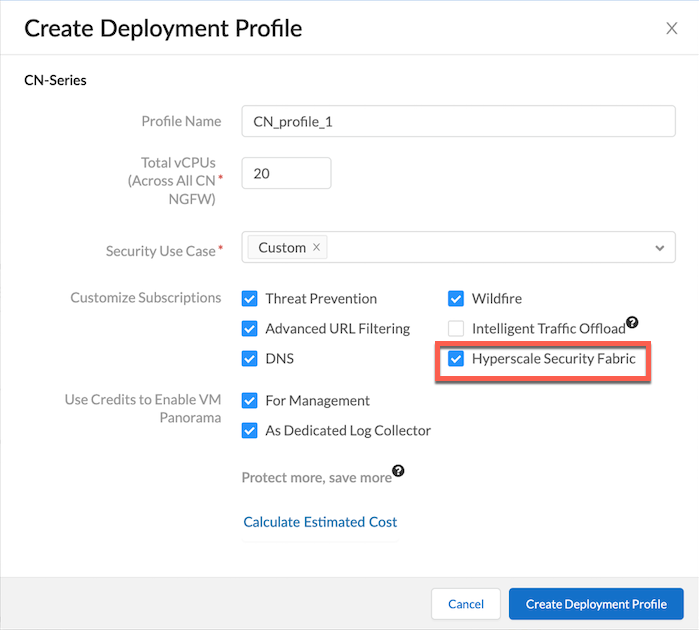The image size is (699, 630).
Task: Uncheck the Threat Prevention subscription
Action: 250,299
